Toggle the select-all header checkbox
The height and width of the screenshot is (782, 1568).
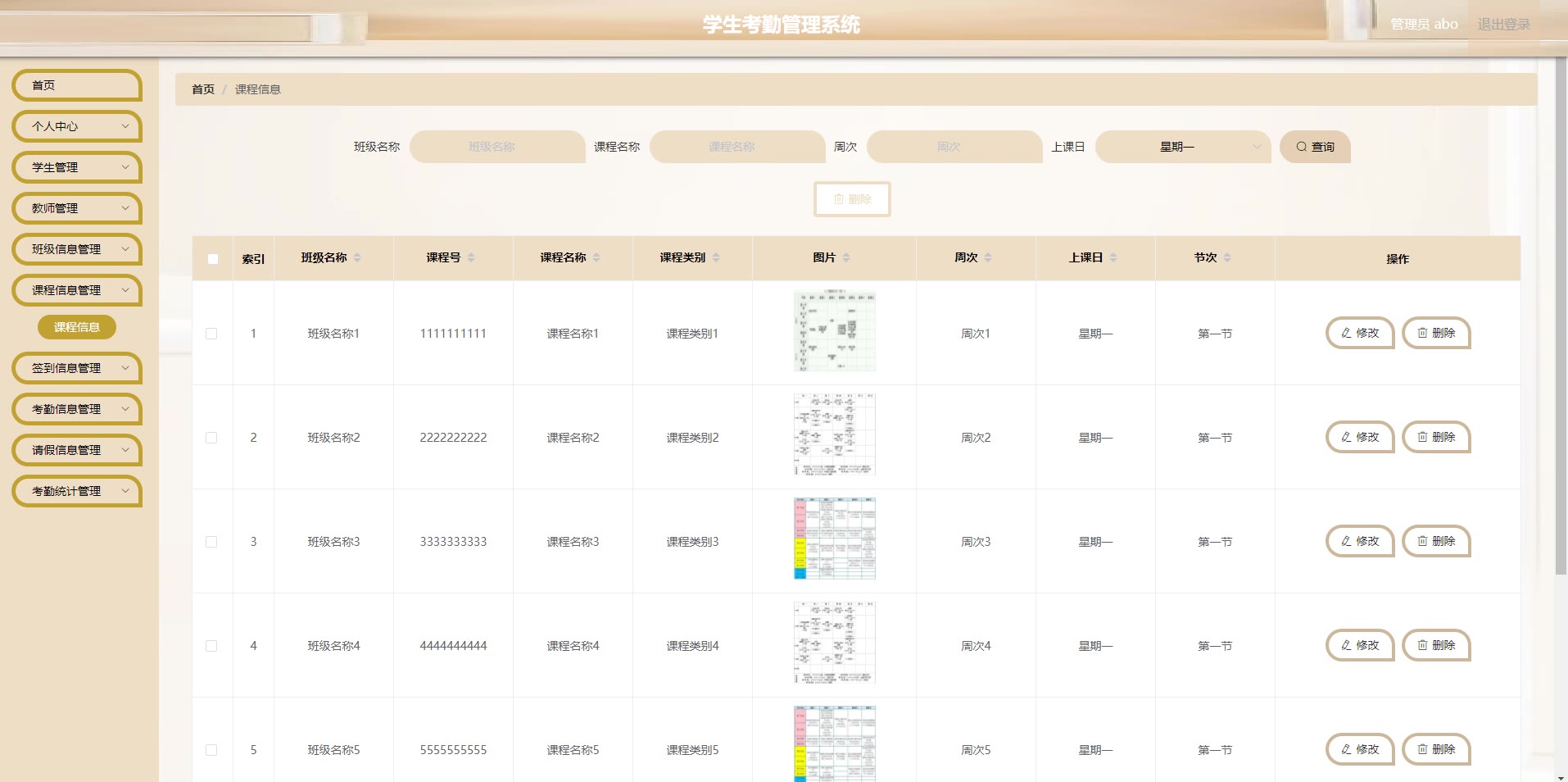(213, 259)
